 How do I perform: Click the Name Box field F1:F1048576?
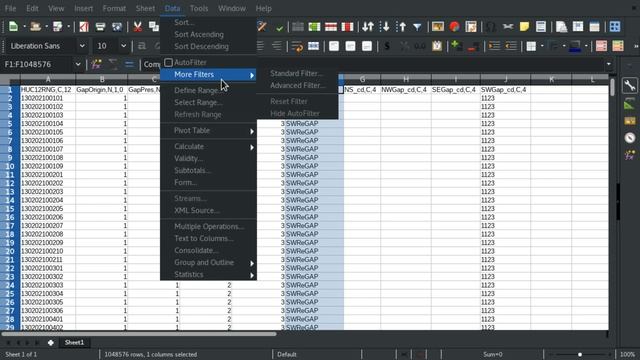click(38, 64)
